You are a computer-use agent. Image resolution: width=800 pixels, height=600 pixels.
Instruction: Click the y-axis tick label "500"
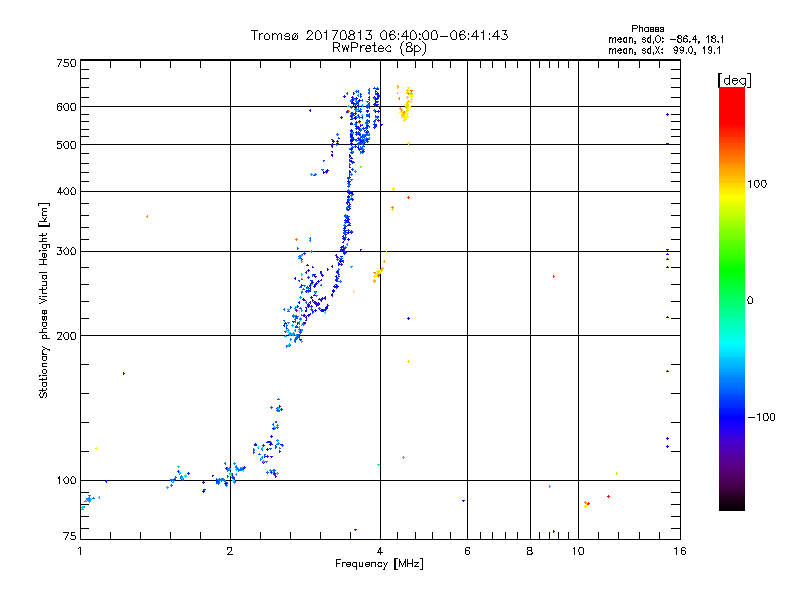[66, 145]
